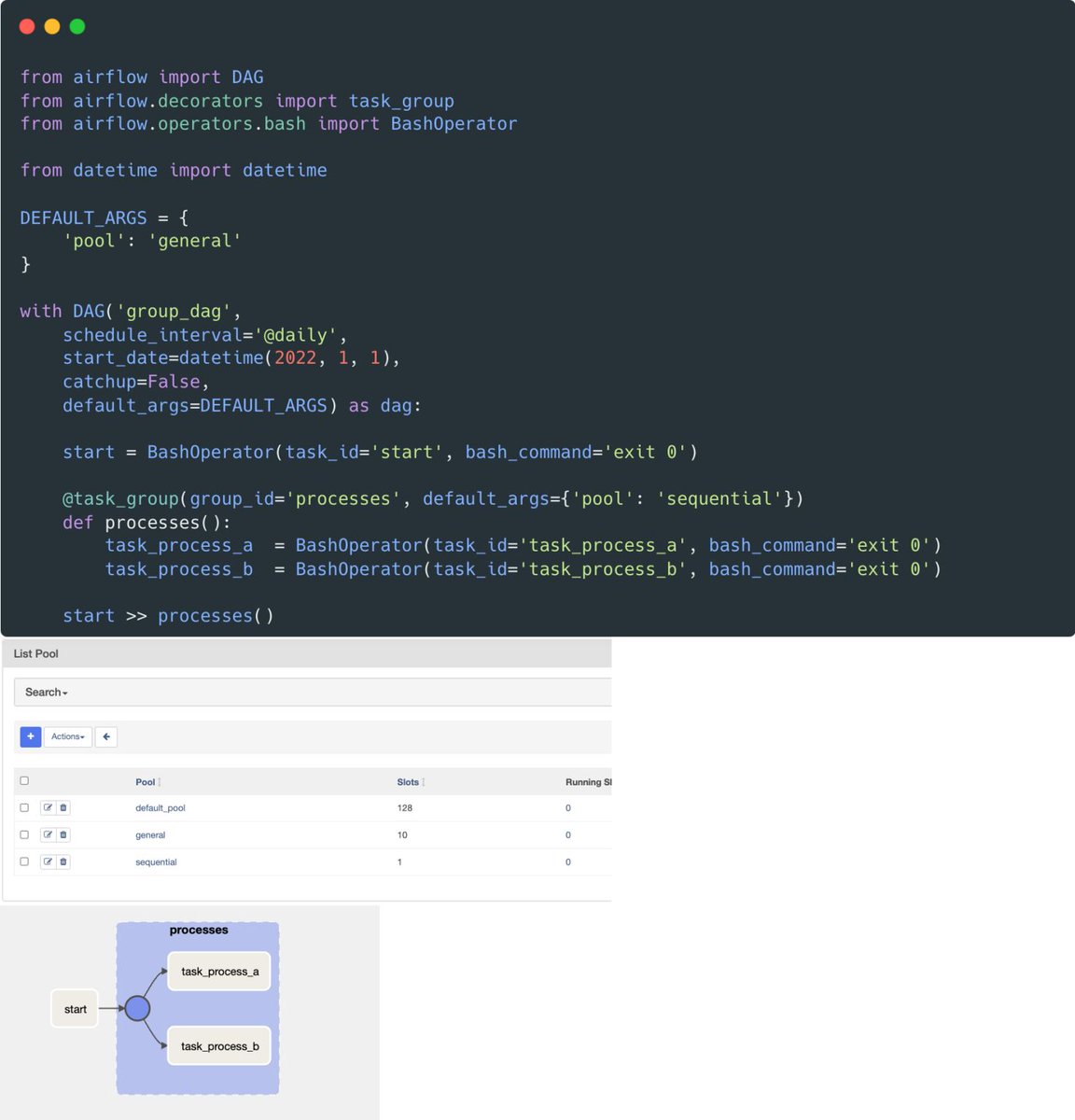This screenshot has width=1075, height=1120.
Task: Check the sequential row checkbox
Action: (x=24, y=861)
